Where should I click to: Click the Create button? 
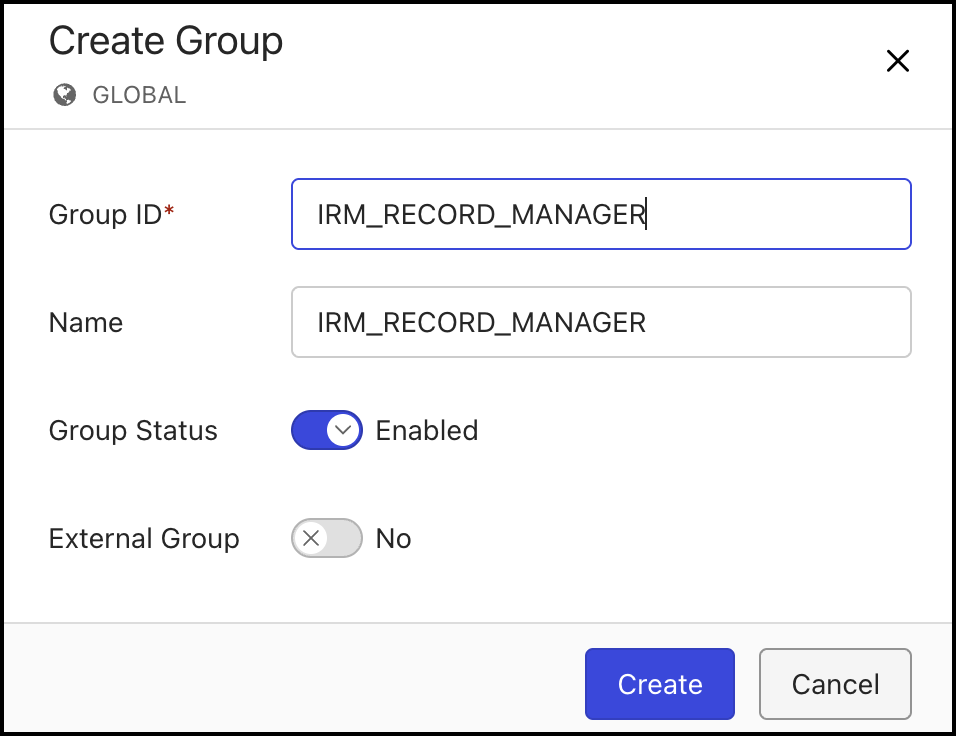coord(659,684)
